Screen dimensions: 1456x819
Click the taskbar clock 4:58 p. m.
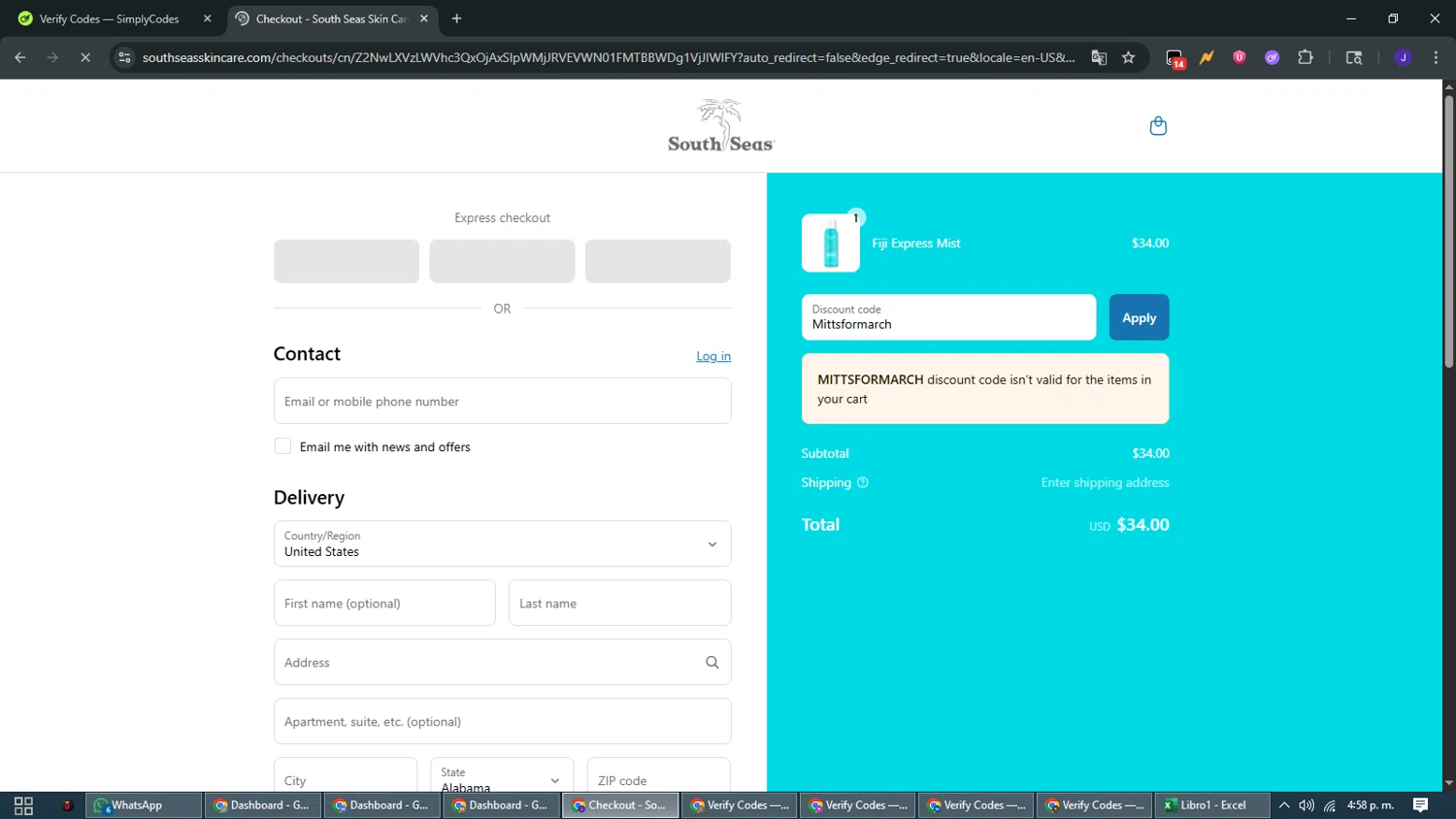coord(1370,805)
